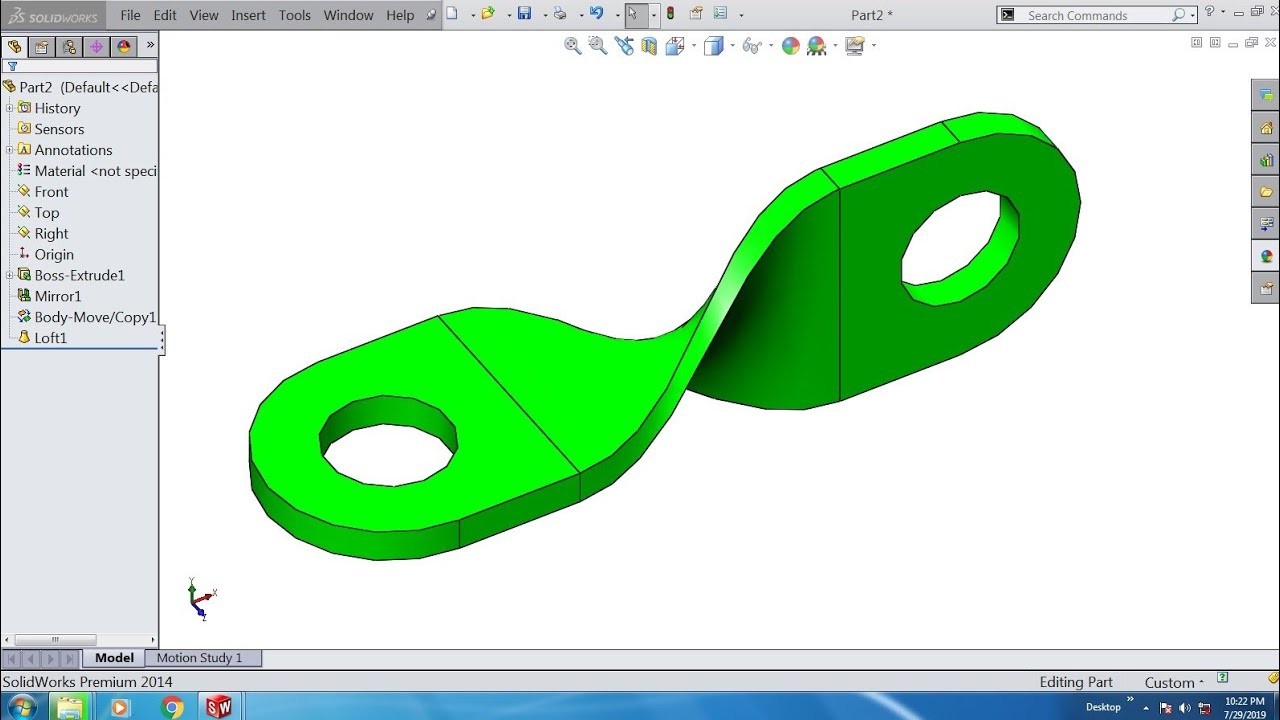The width and height of the screenshot is (1280, 720).
Task: Toggle the Section View tool
Action: (x=649, y=46)
